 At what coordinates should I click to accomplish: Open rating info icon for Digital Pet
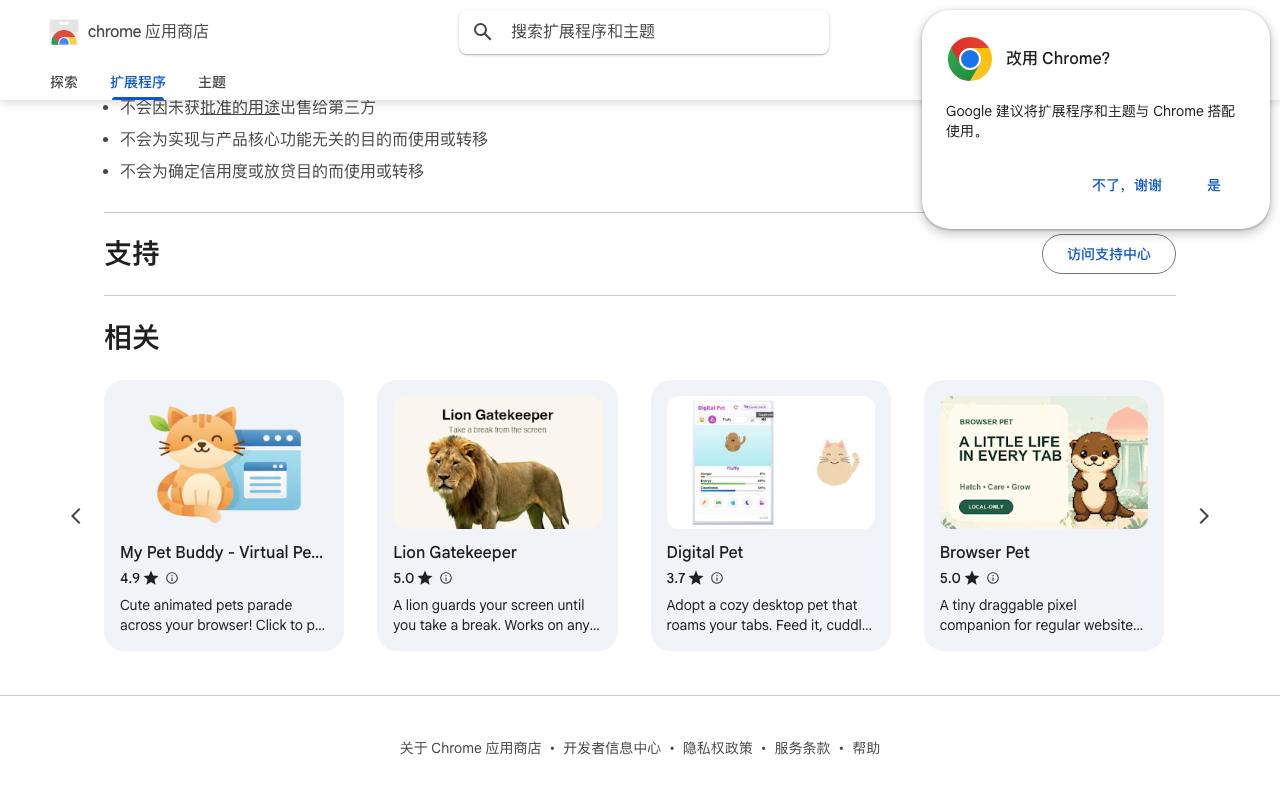(x=717, y=578)
